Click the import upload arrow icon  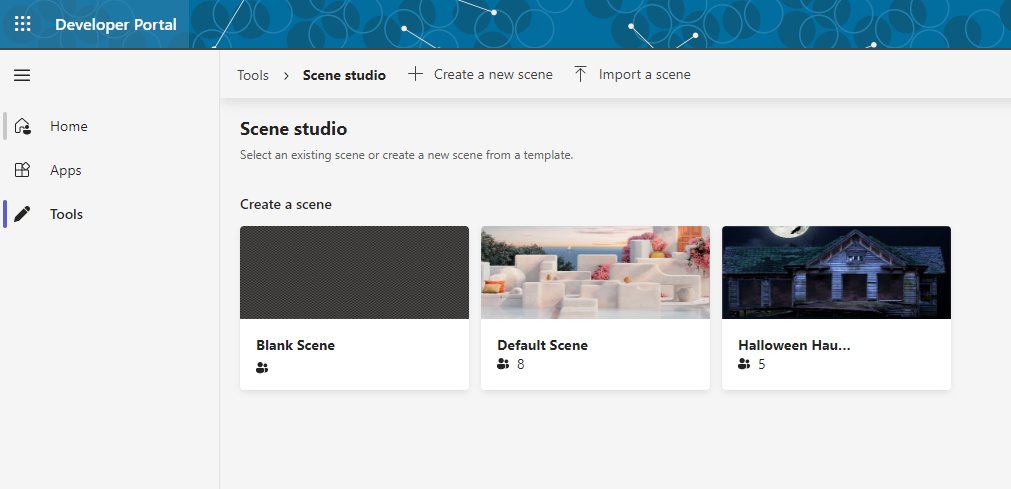[x=580, y=74]
